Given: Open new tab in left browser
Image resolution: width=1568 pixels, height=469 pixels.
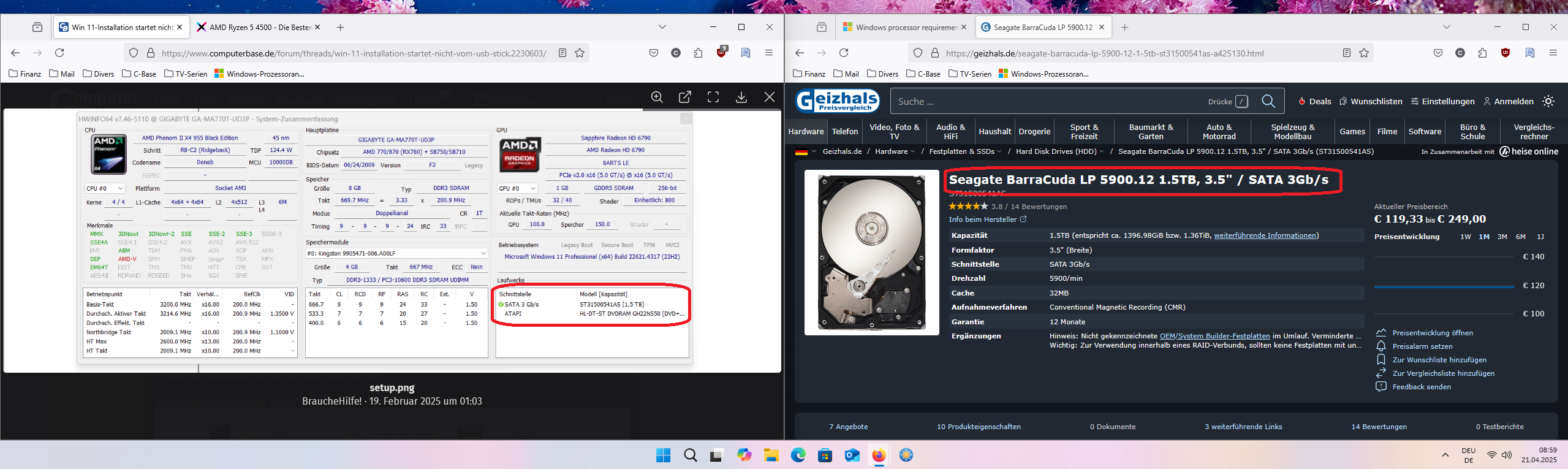Looking at the screenshot, I should click(341, 27).
